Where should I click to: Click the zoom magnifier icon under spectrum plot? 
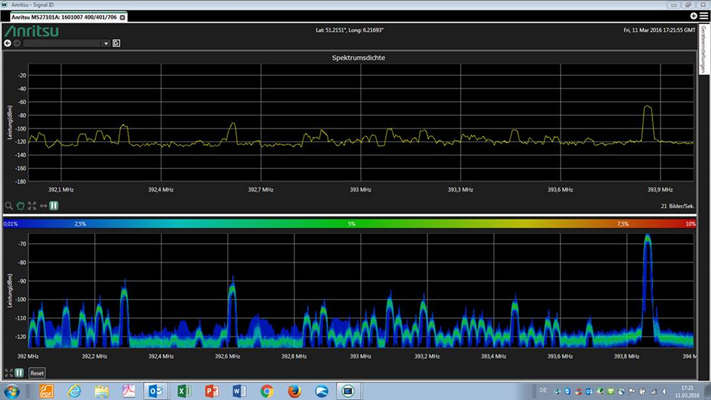click(9, 205)
